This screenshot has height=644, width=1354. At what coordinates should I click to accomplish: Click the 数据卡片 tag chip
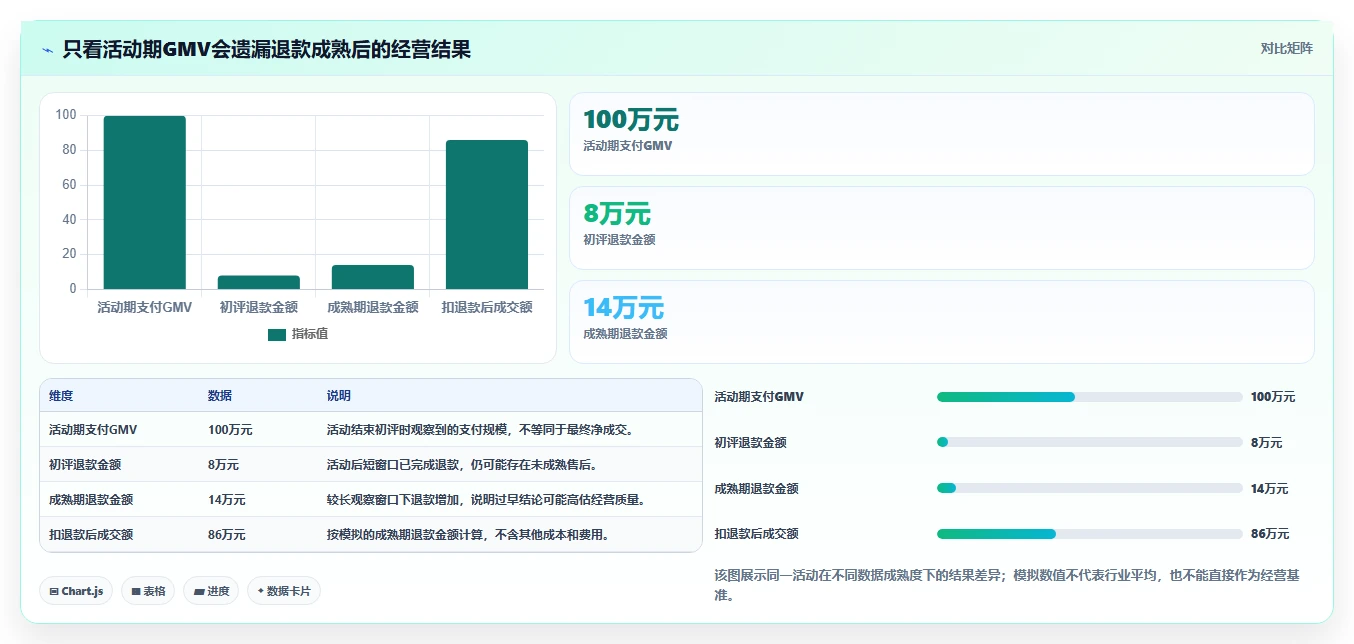[x=284, y=591]
